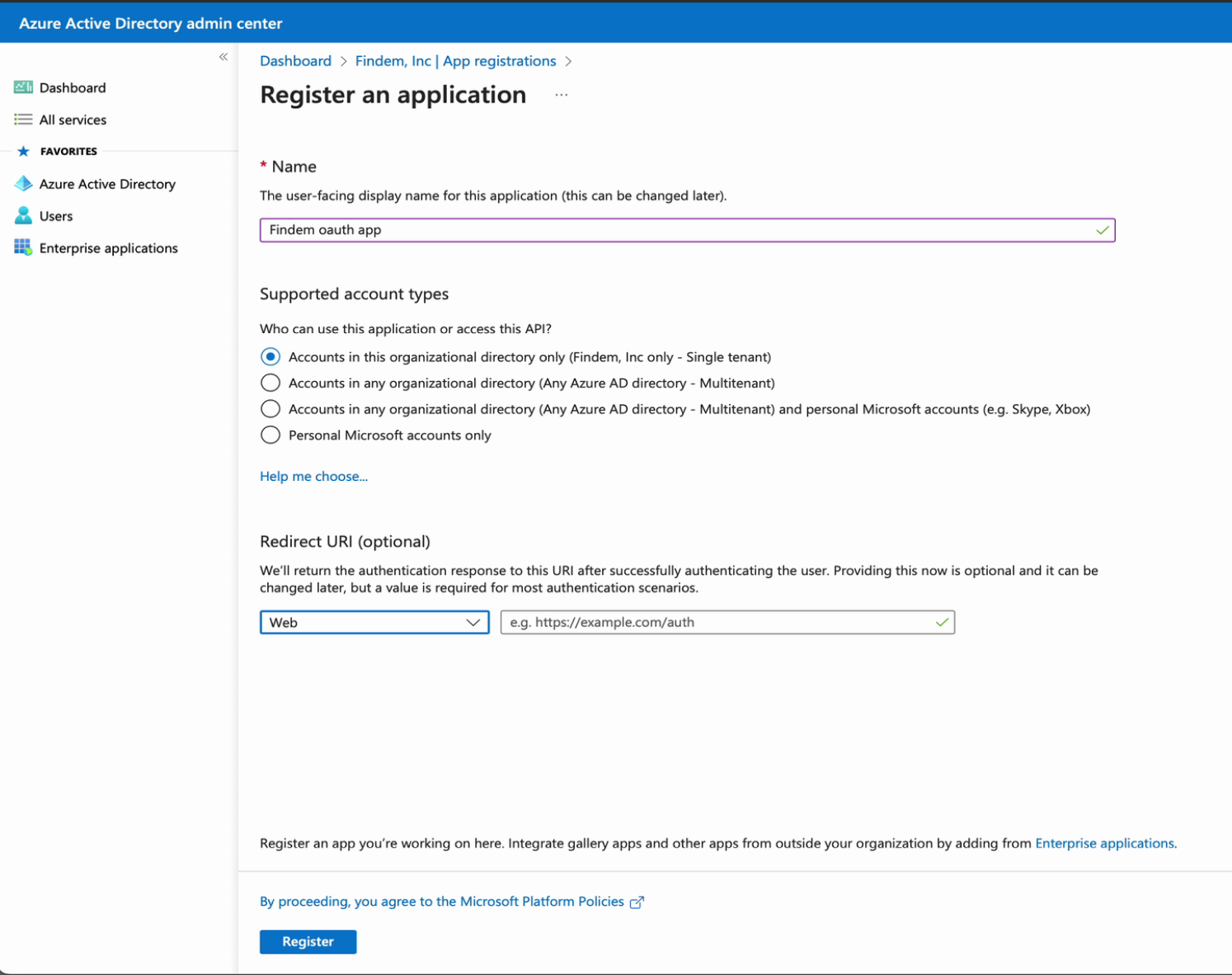Click the application Name text field
Viewport: 1232px width, 975px height.
(687, 230)
